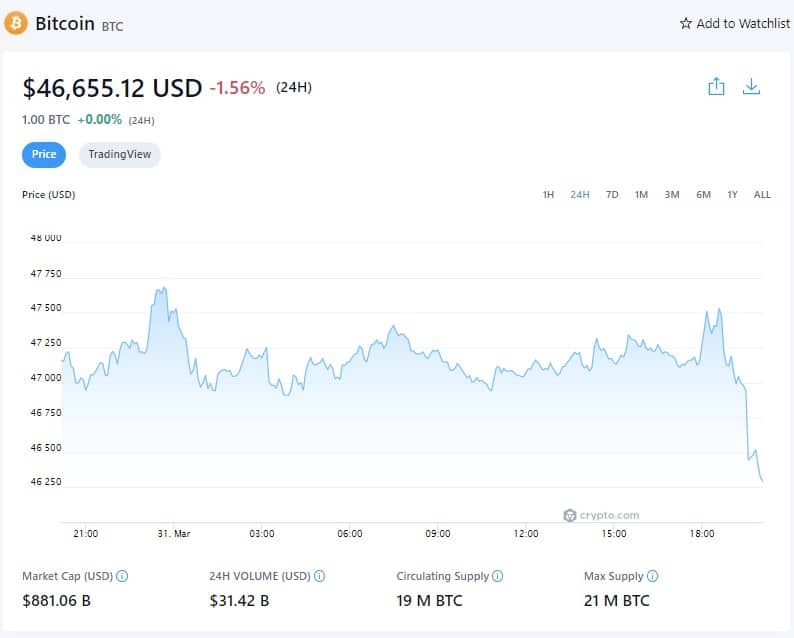Click the 31. Mar date axis label
Image resolution: width=794 pixels, height=638 pixels.
pos(174,533)
